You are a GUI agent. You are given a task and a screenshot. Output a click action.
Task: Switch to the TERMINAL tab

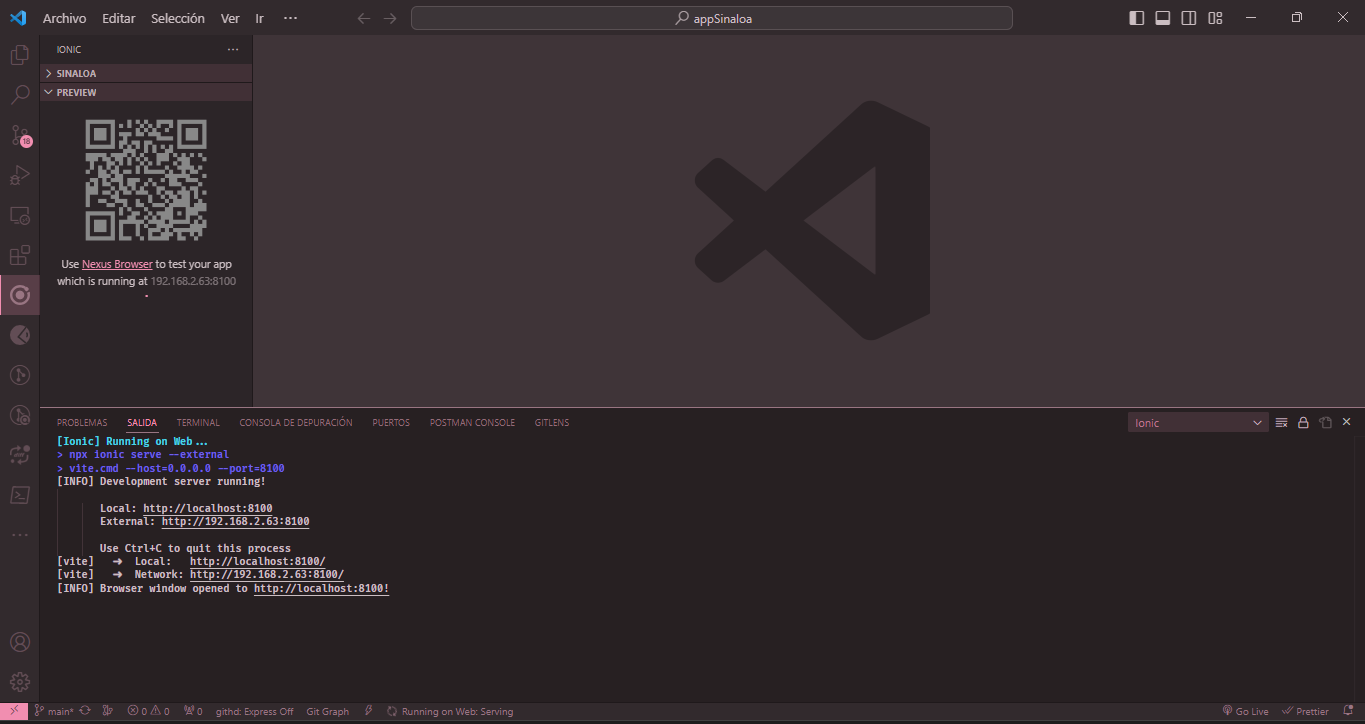point(198,423)
